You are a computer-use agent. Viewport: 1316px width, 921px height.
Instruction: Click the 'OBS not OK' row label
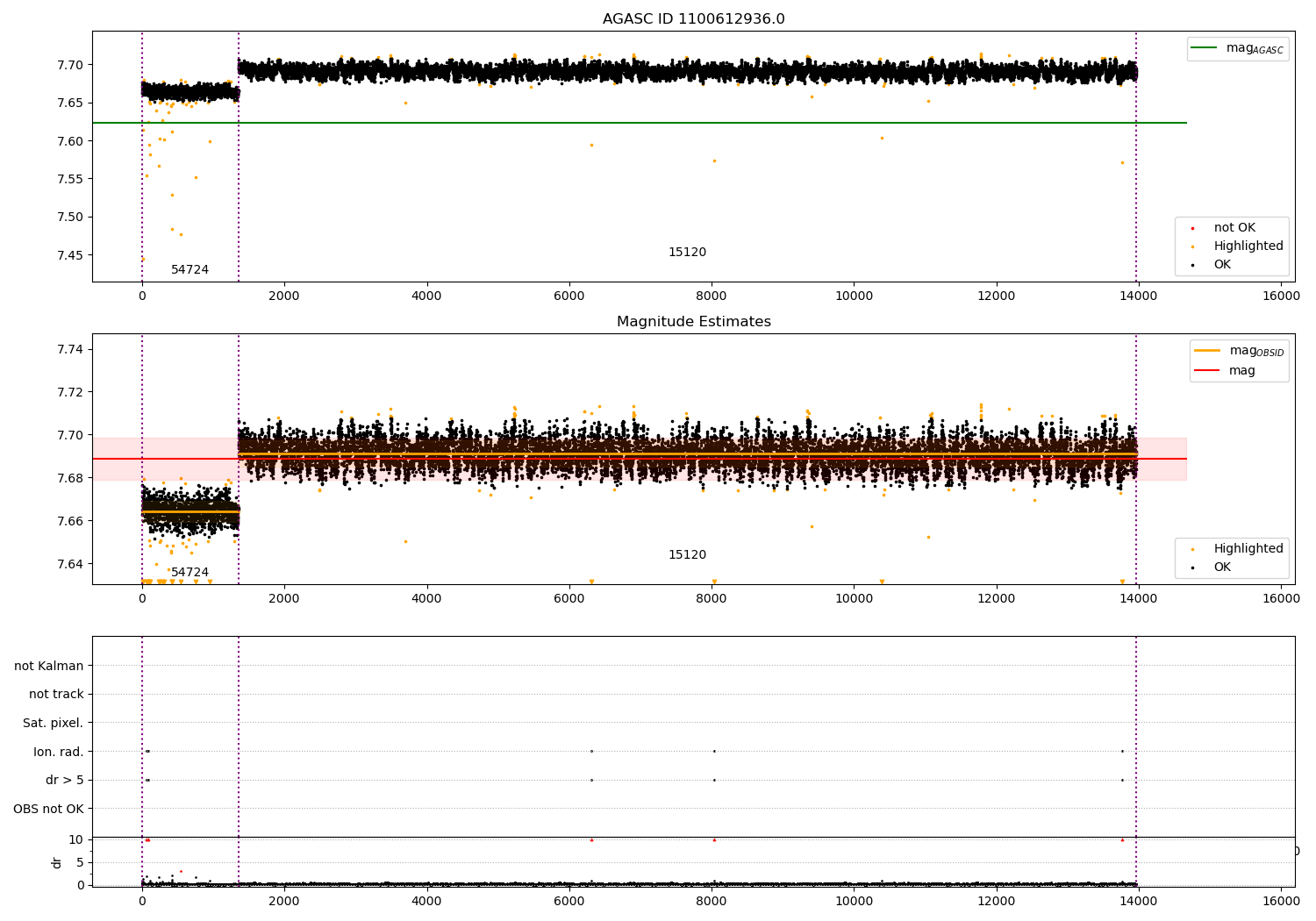(x=49, y=810)
